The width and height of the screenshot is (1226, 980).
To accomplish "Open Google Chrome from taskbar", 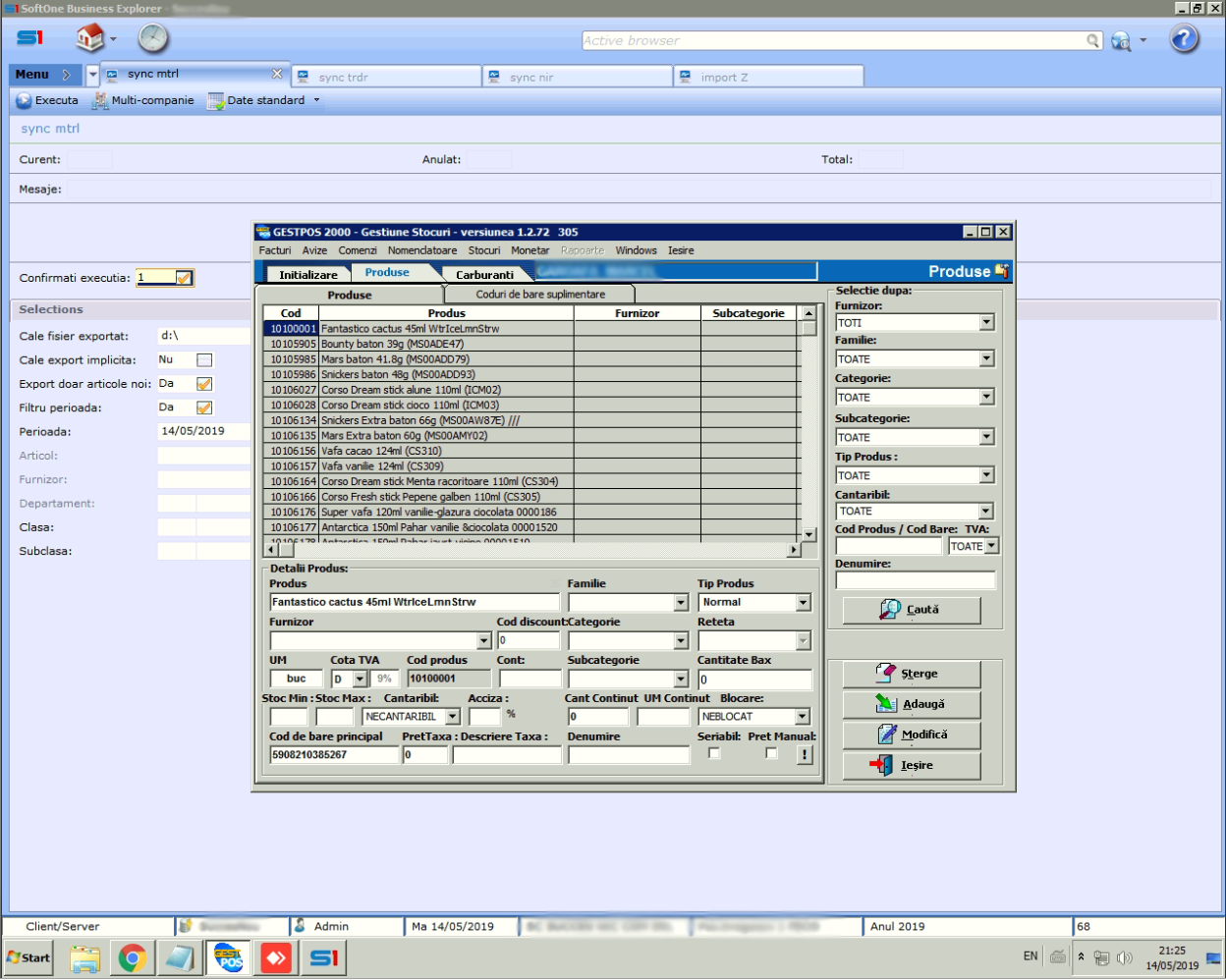I will 133,958.
